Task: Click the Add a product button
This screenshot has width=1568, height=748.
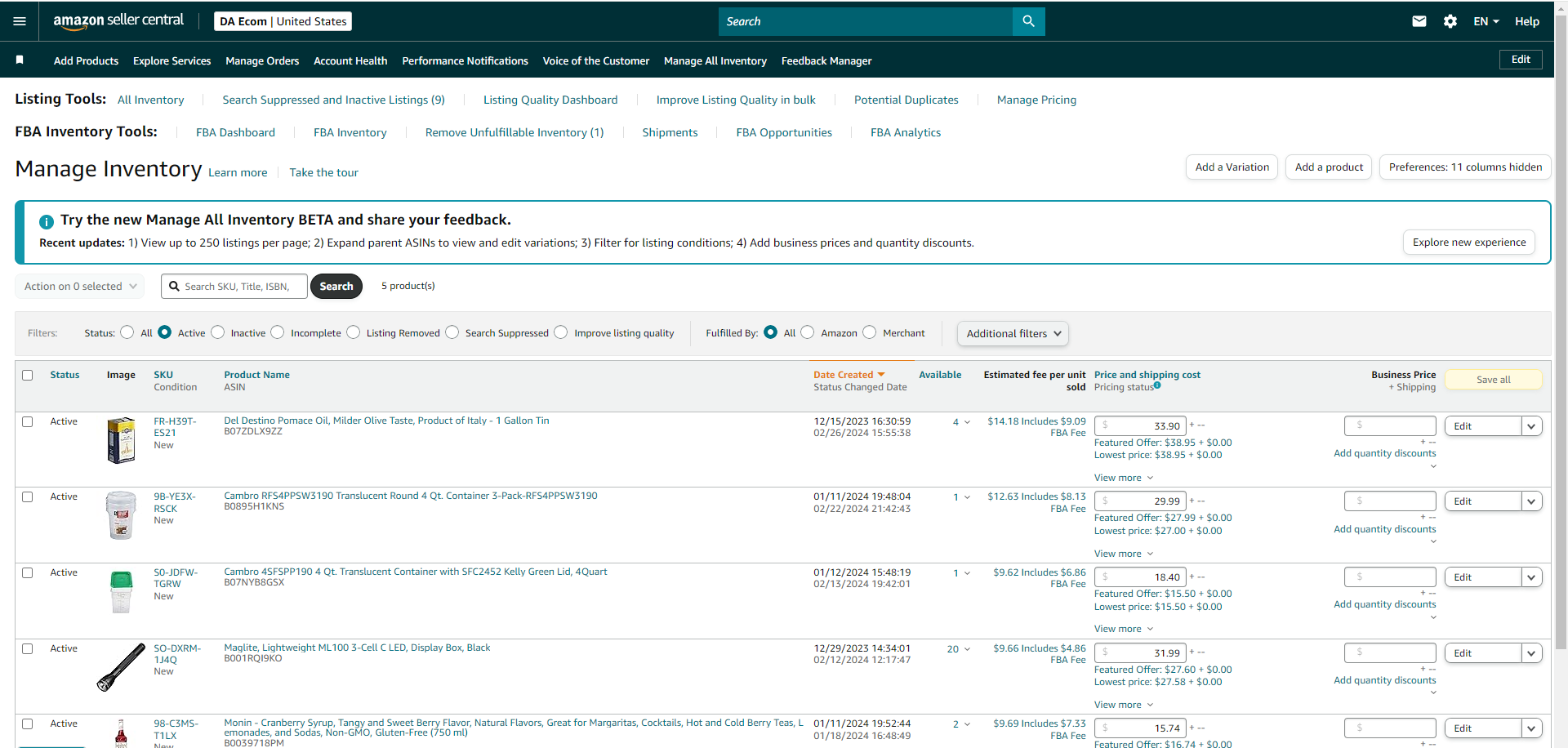Action: [x=1329, y=167]
